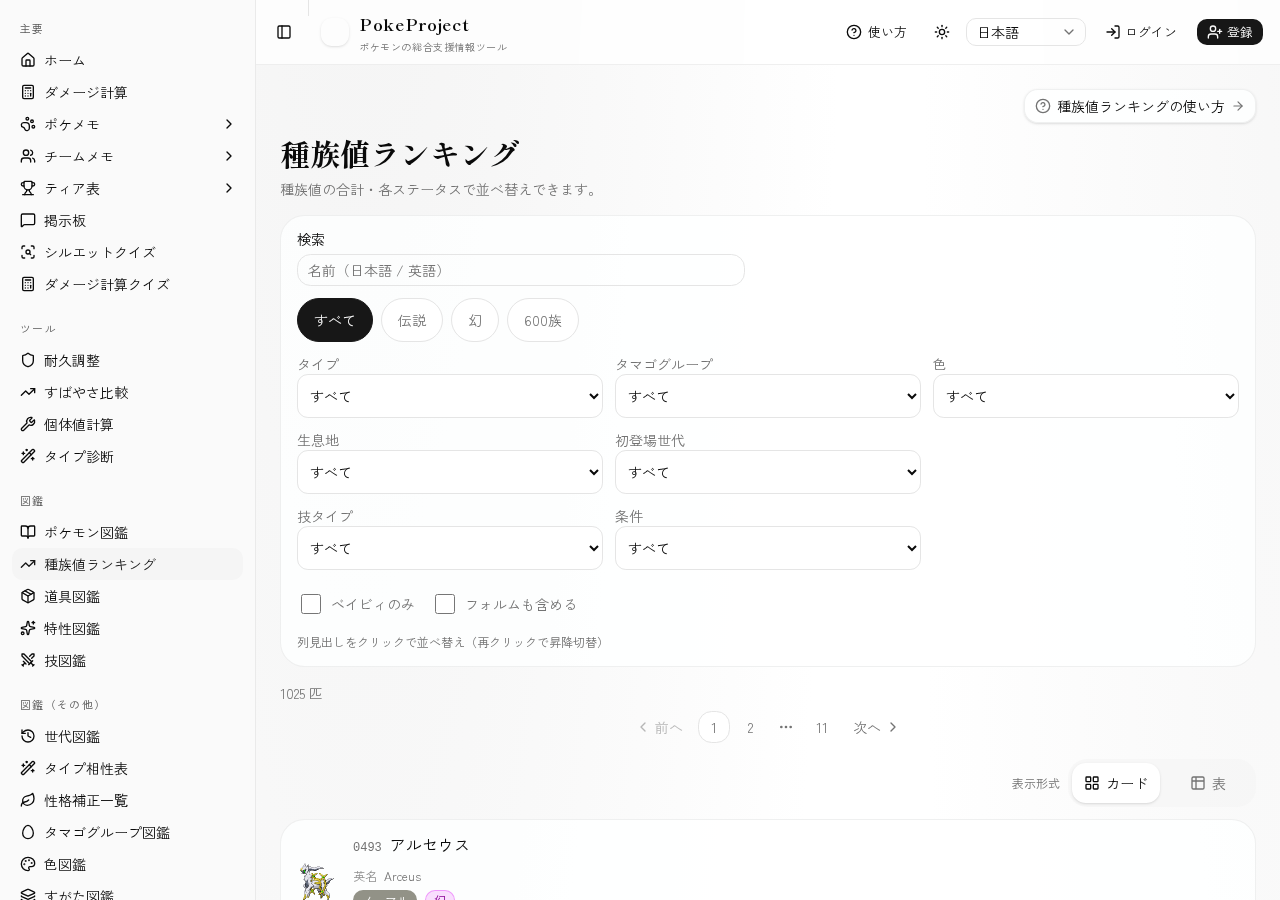Switch display format to 表

click(1208, 783)
